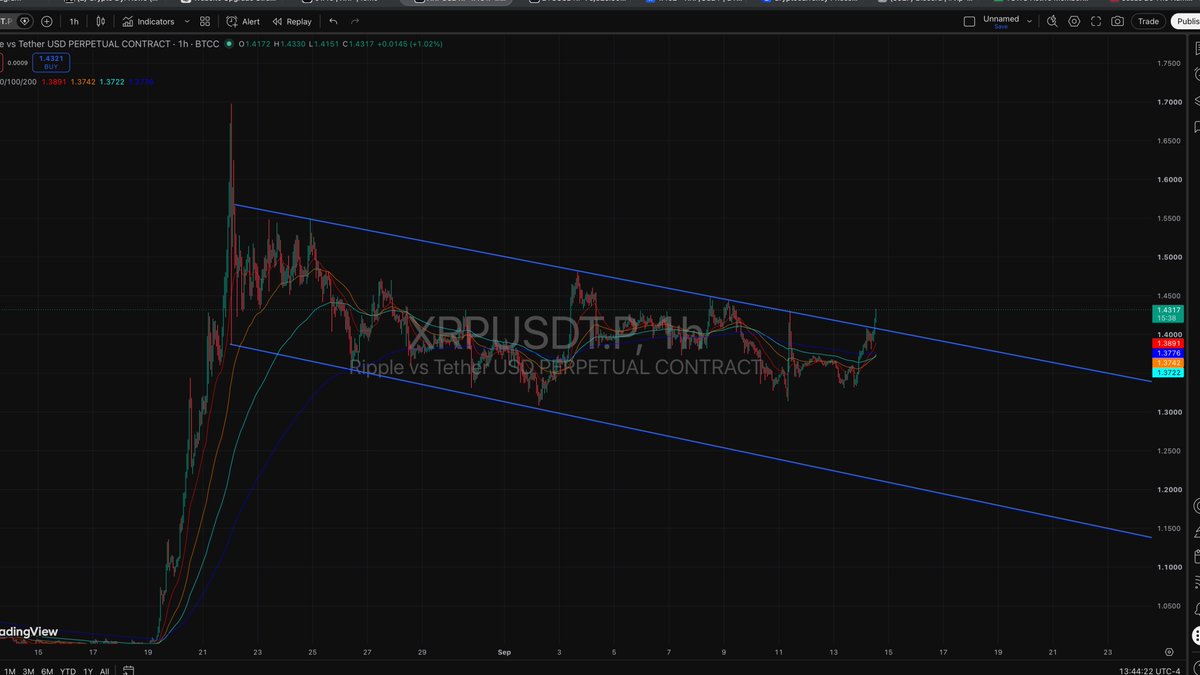1200x675 pixels.
Task: Select the 1Y time range
Action: pos(88,670)
